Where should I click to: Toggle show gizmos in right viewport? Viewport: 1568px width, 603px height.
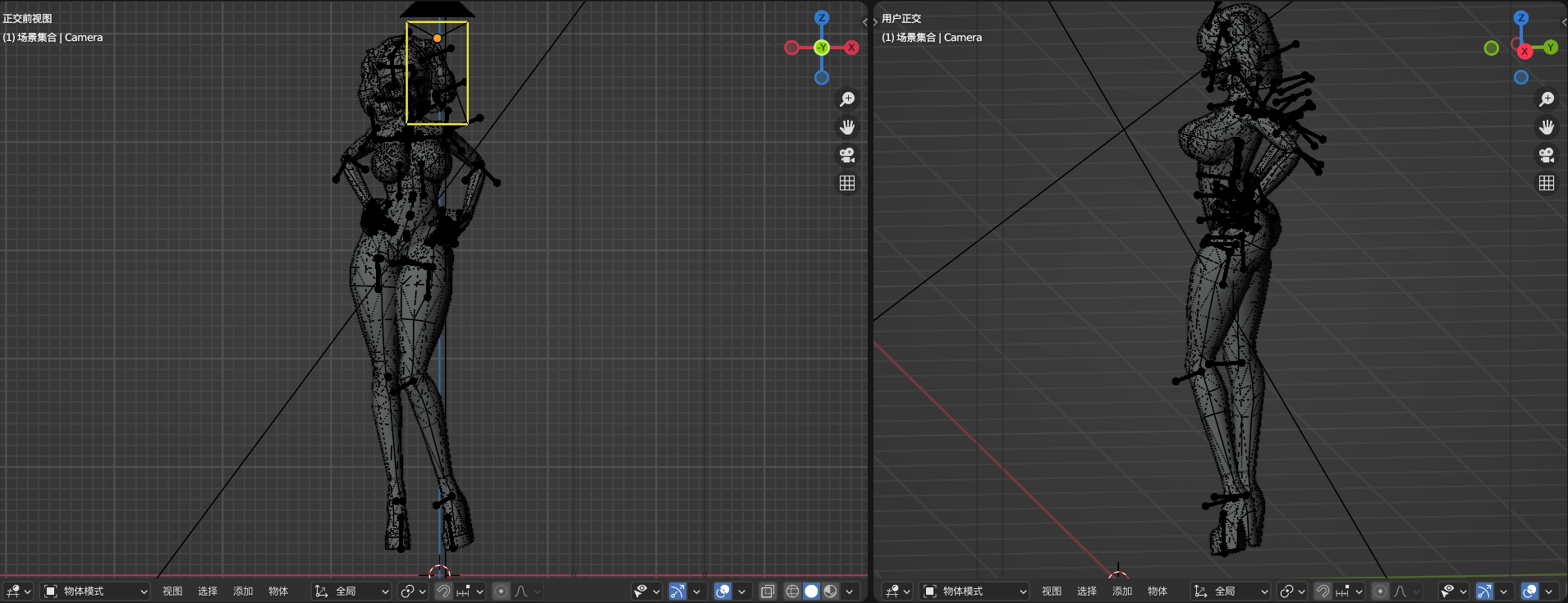click(x=1484, y=591)
